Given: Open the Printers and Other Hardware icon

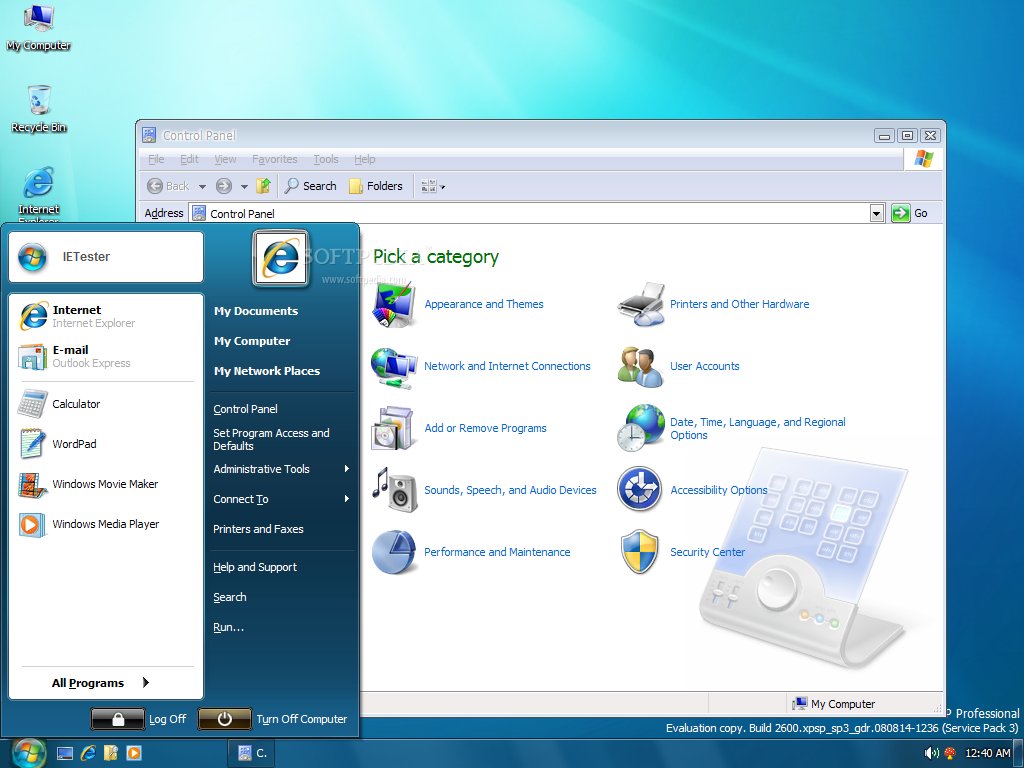Looking at the screenshot, I should pos(641,304).
